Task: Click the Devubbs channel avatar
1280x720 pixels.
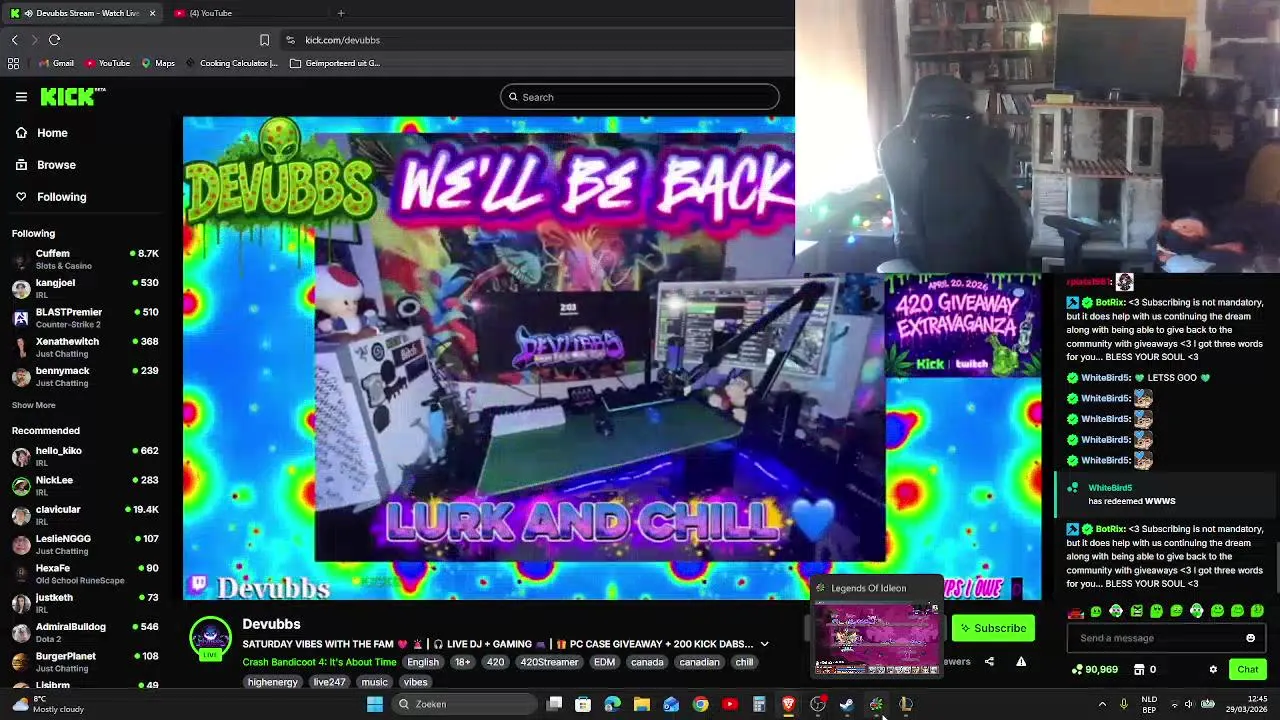Action: tap(210, 638)
